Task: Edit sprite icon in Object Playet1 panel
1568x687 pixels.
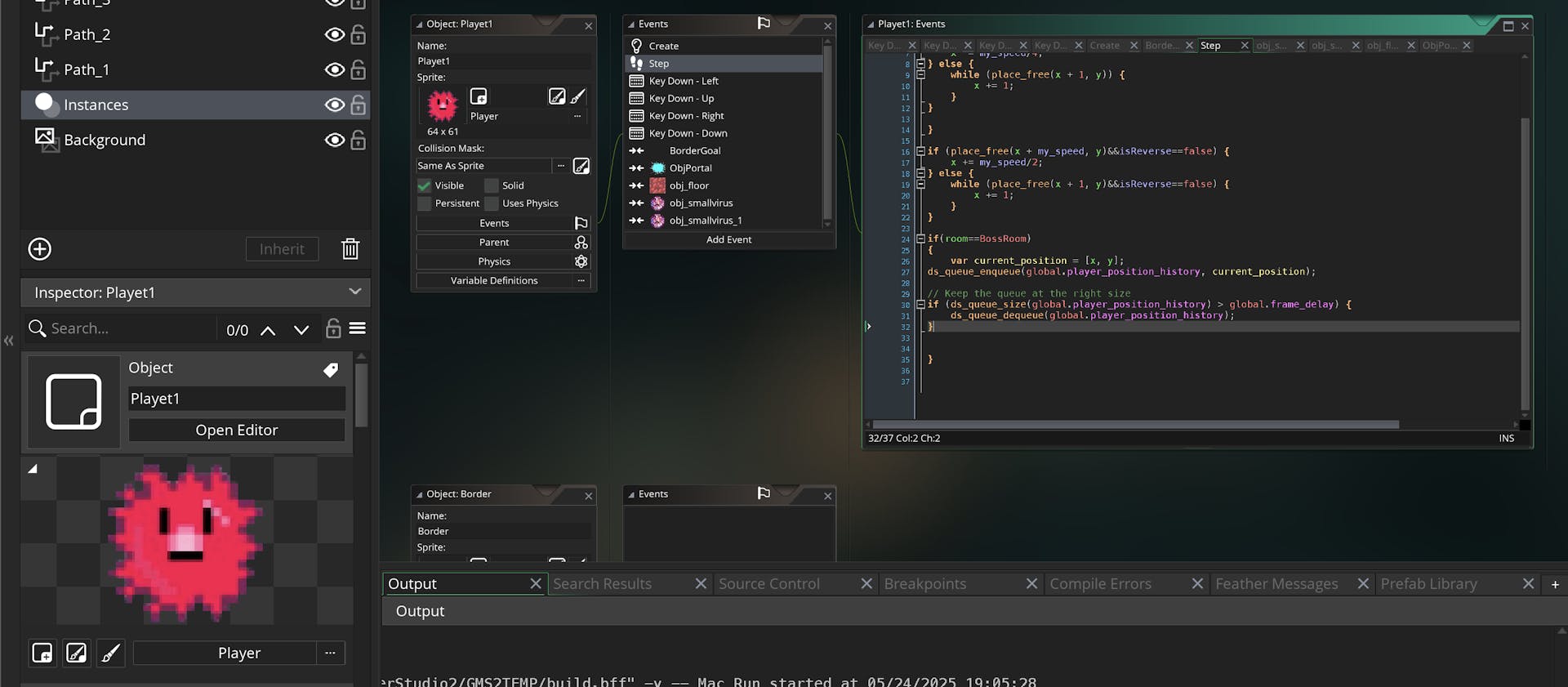Action: point(557,96)
